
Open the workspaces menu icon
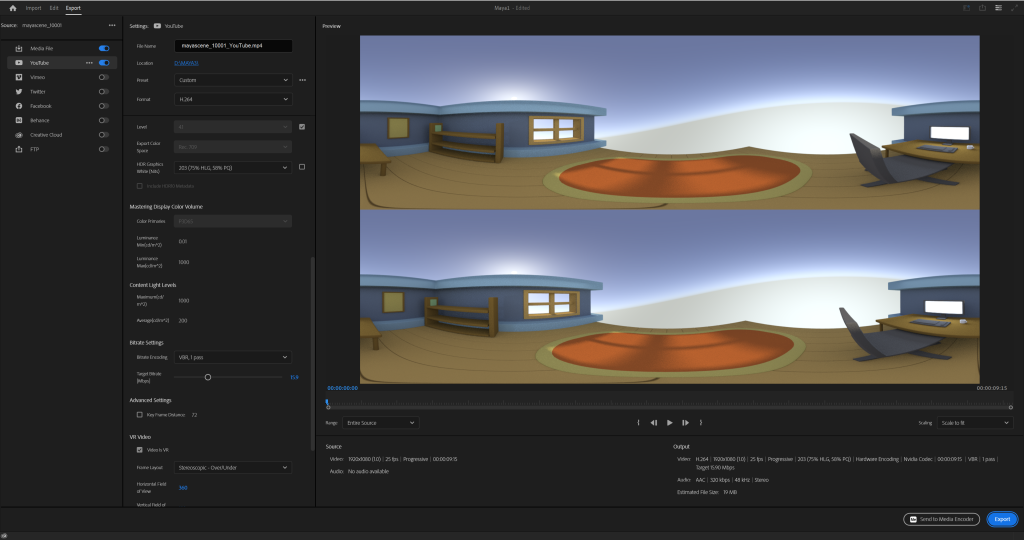click(x=999, y=8)
